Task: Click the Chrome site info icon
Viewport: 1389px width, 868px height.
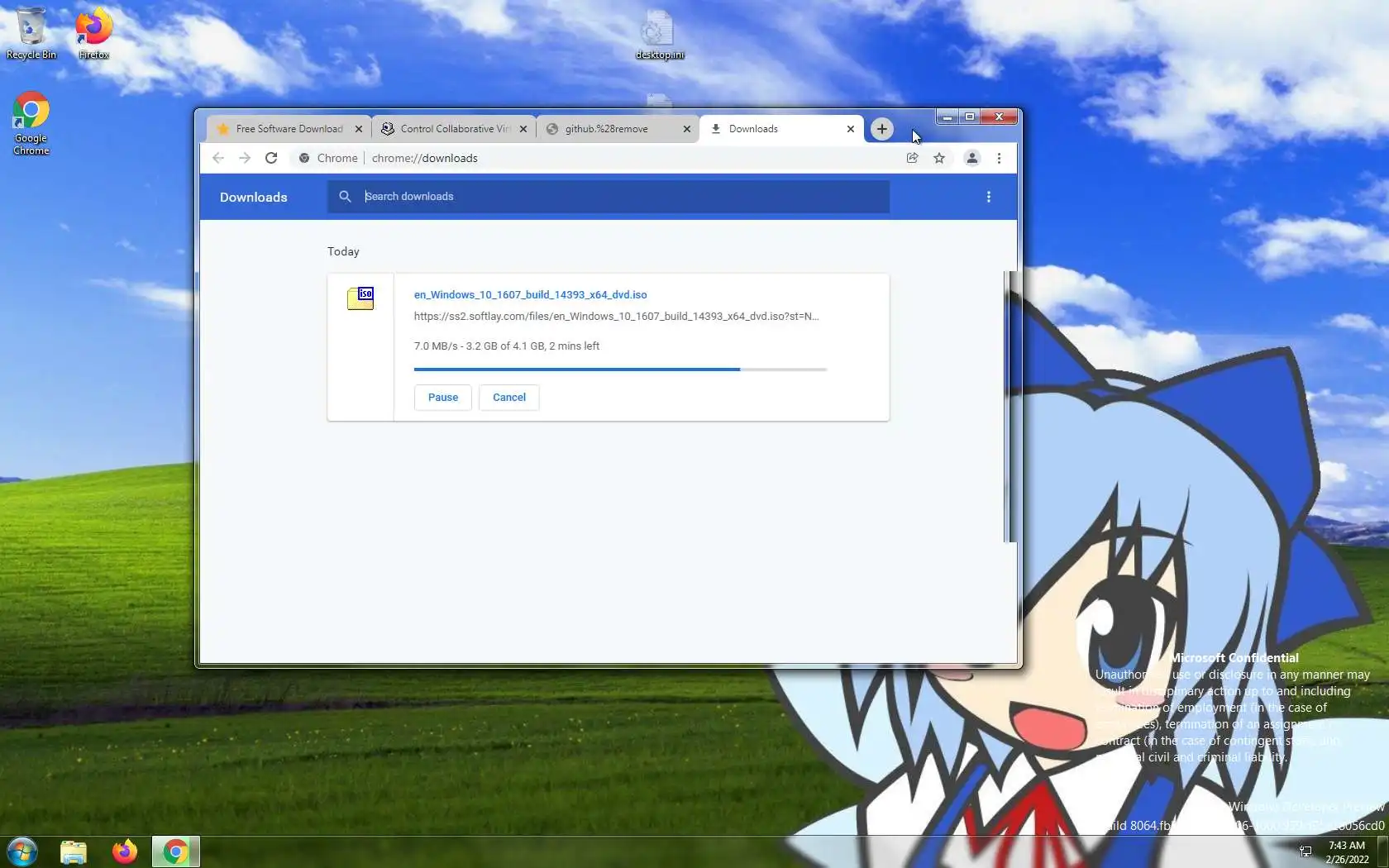Action: [304, 158]
